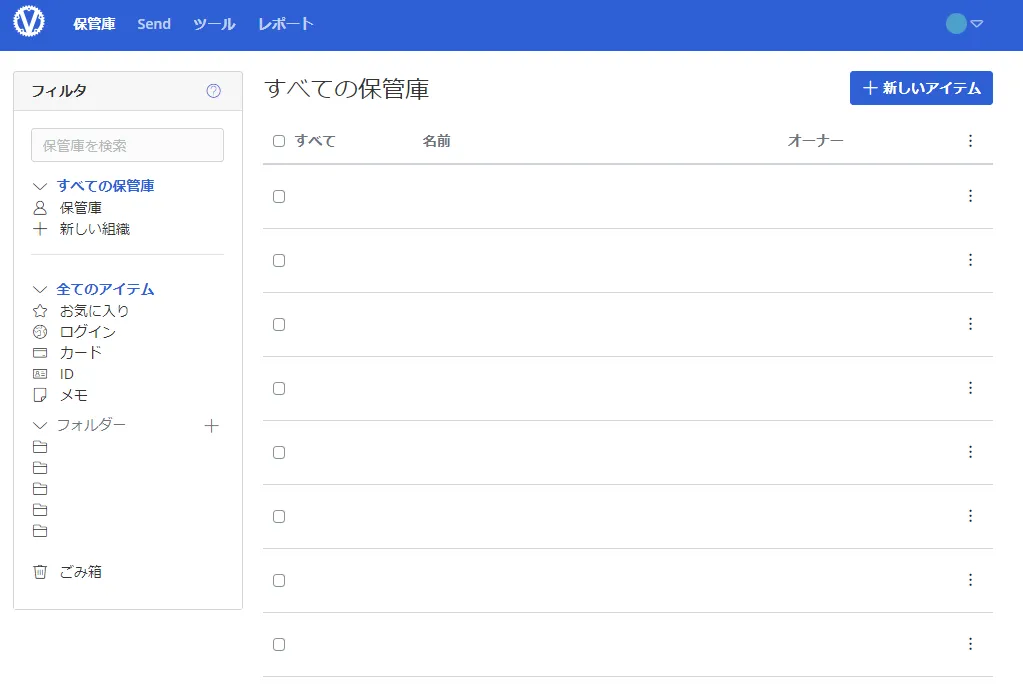
Task: Select the ログイン globe icon filter
Action: (x=40, y=332)
